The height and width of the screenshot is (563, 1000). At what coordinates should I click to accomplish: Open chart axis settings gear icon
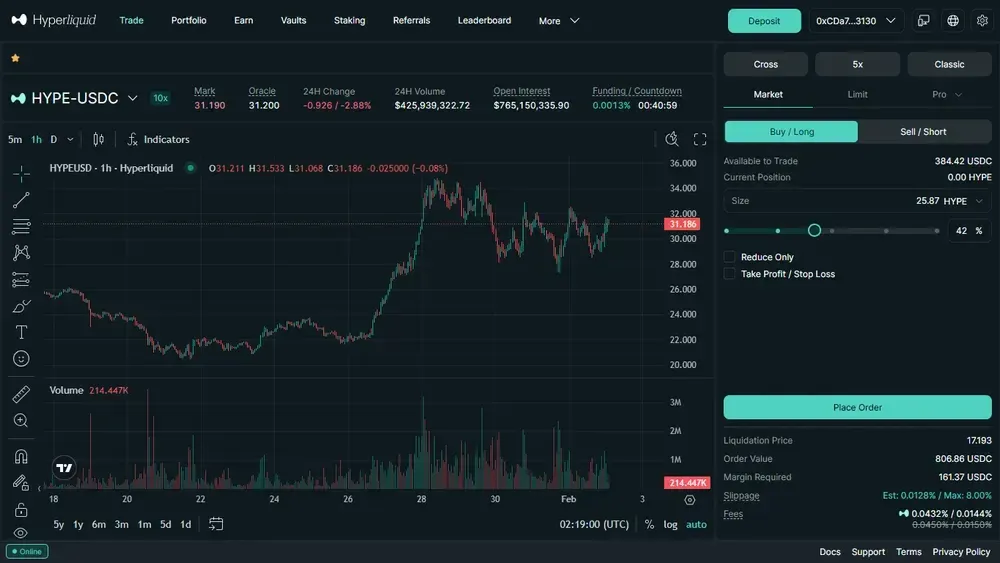coord(689,500)
